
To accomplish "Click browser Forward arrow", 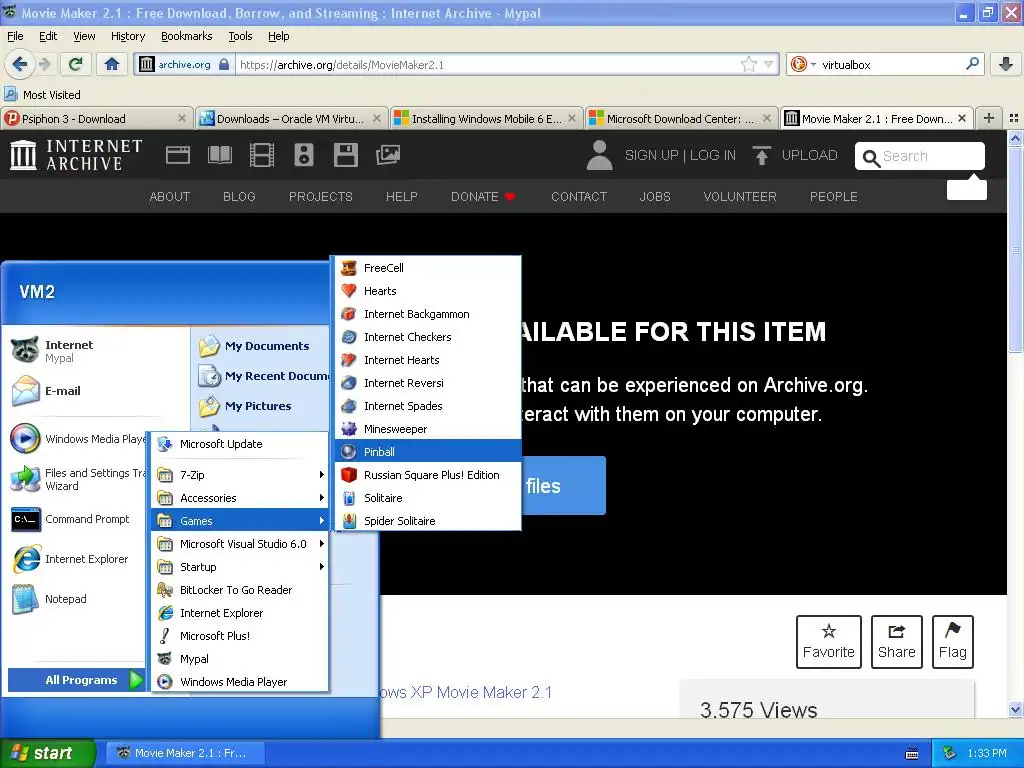I will point(44,64).
